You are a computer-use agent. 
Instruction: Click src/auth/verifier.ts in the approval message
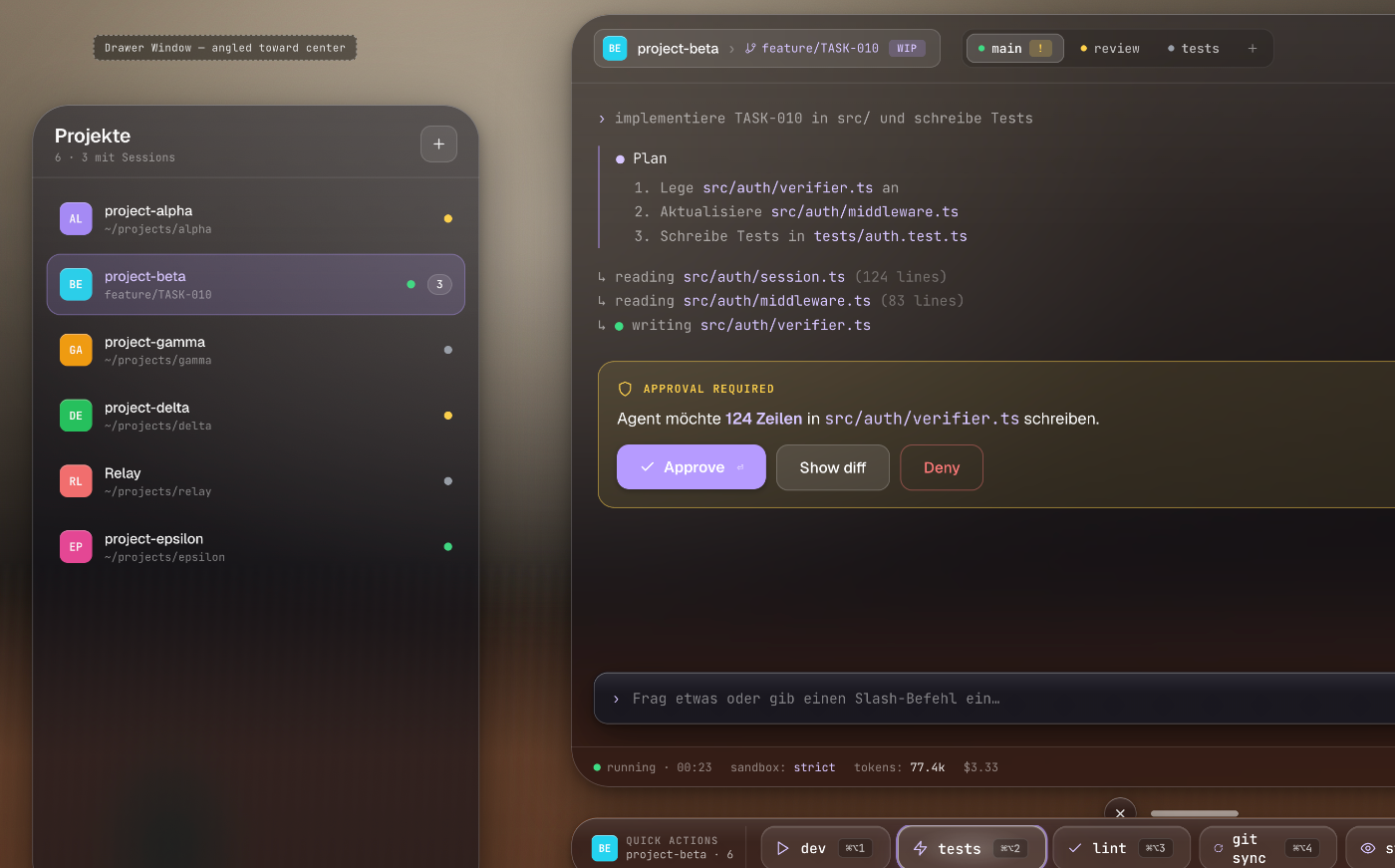point(922,419)
